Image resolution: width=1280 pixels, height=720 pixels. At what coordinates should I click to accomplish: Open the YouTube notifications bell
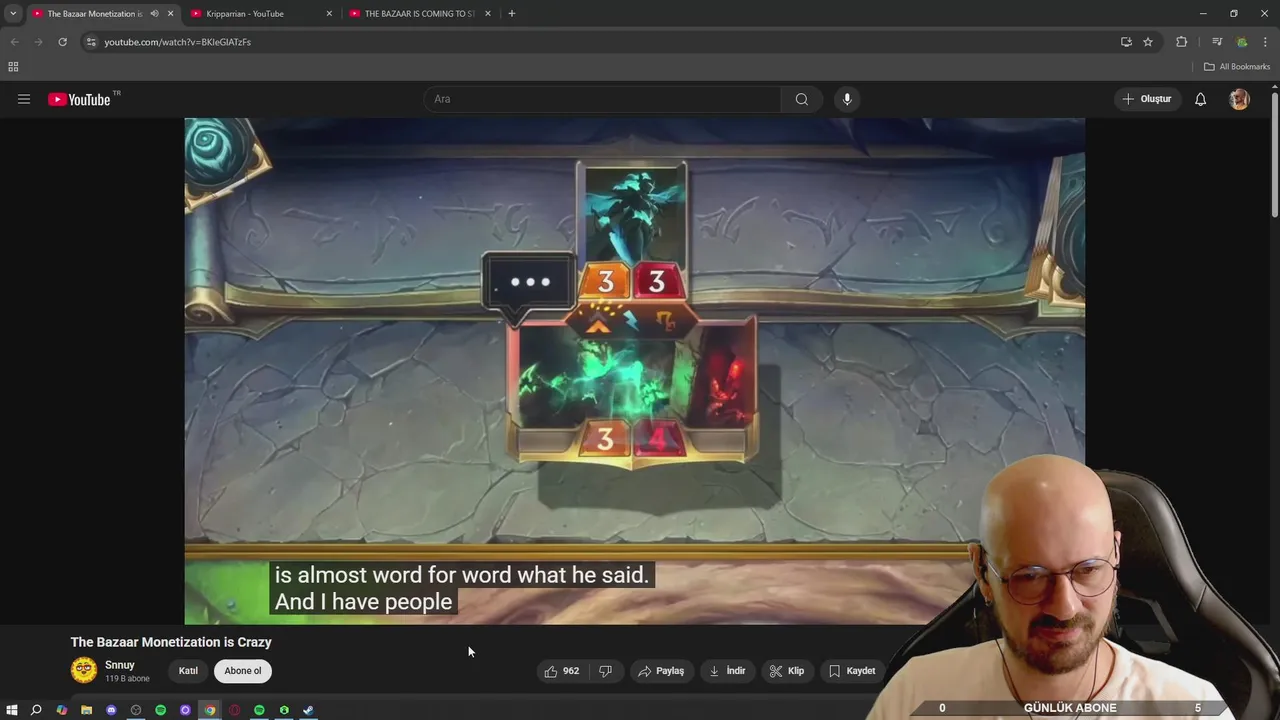[1200, 99]
